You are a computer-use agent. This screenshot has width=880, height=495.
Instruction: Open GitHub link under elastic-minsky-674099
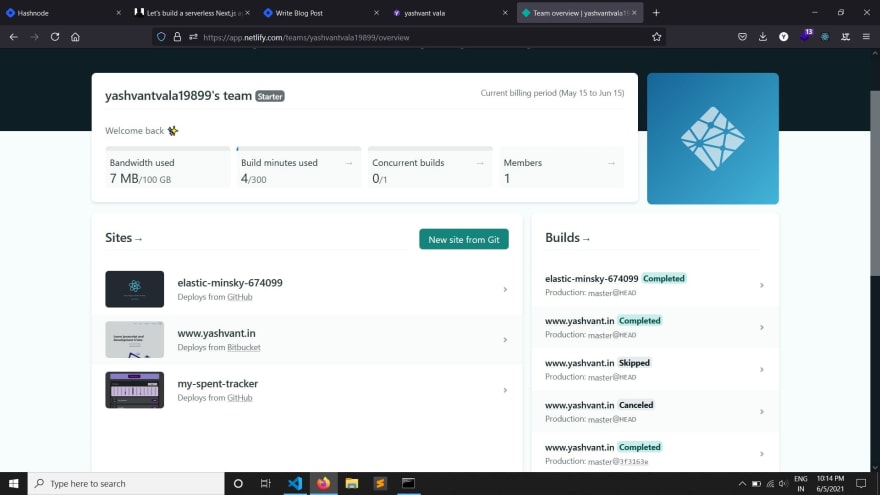(240, 297)
